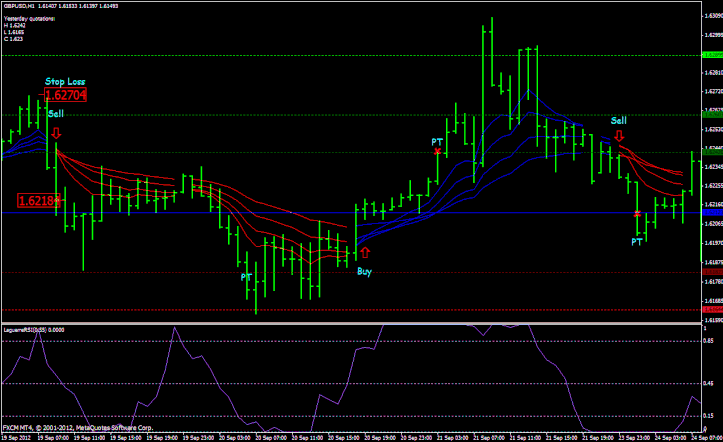Select the PT label near 23 Sep 23:00

tap(637, 242)
